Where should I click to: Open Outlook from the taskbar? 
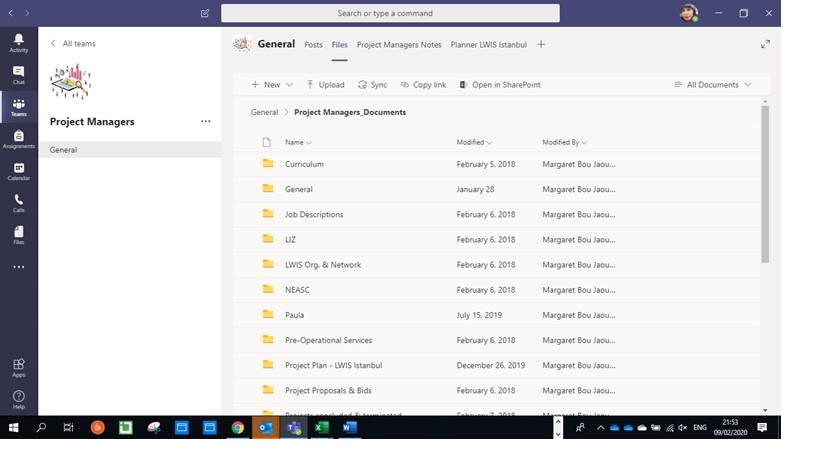(x=265, y=428)
